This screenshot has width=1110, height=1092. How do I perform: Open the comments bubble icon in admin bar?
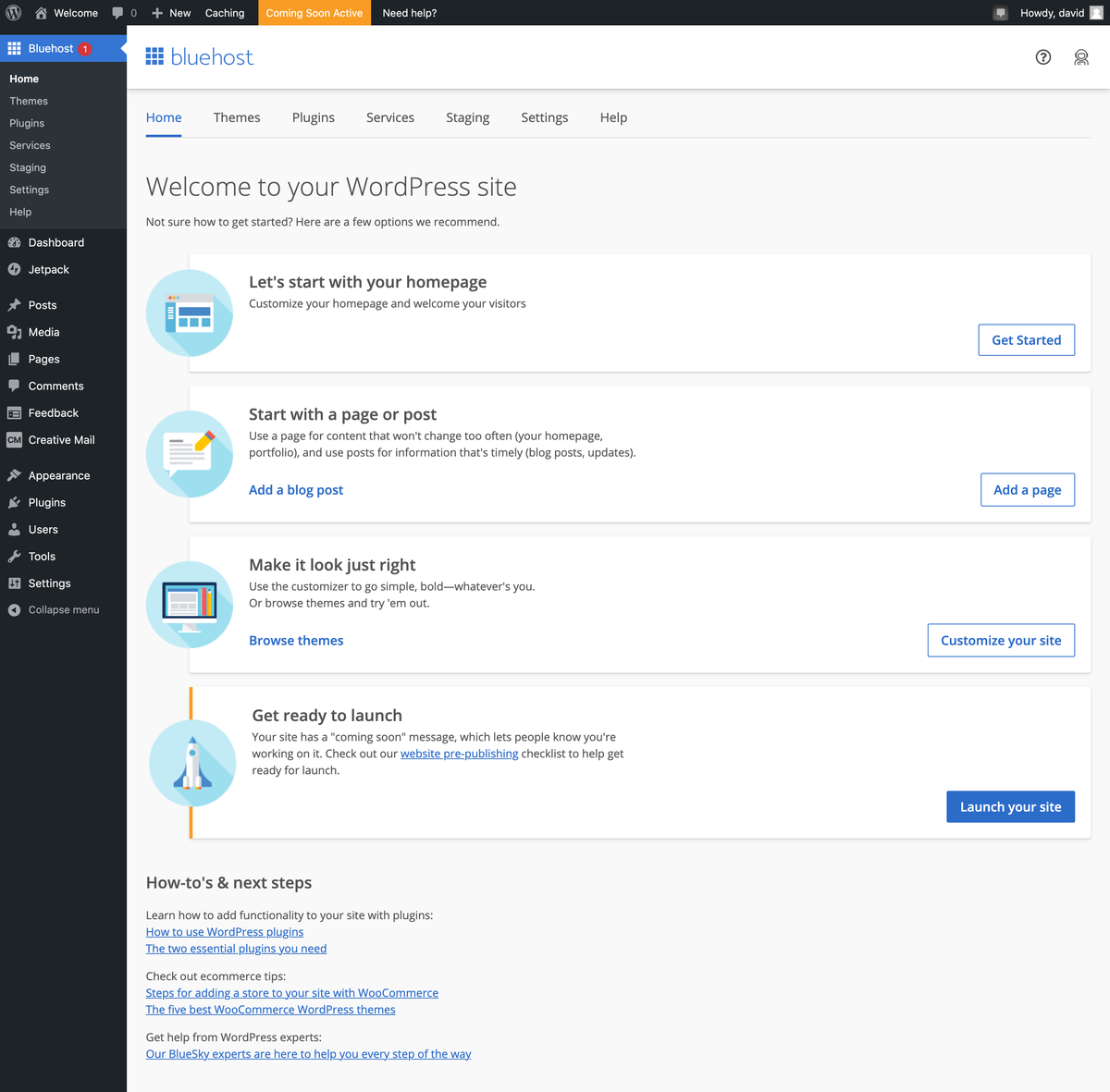coord(117,13)
